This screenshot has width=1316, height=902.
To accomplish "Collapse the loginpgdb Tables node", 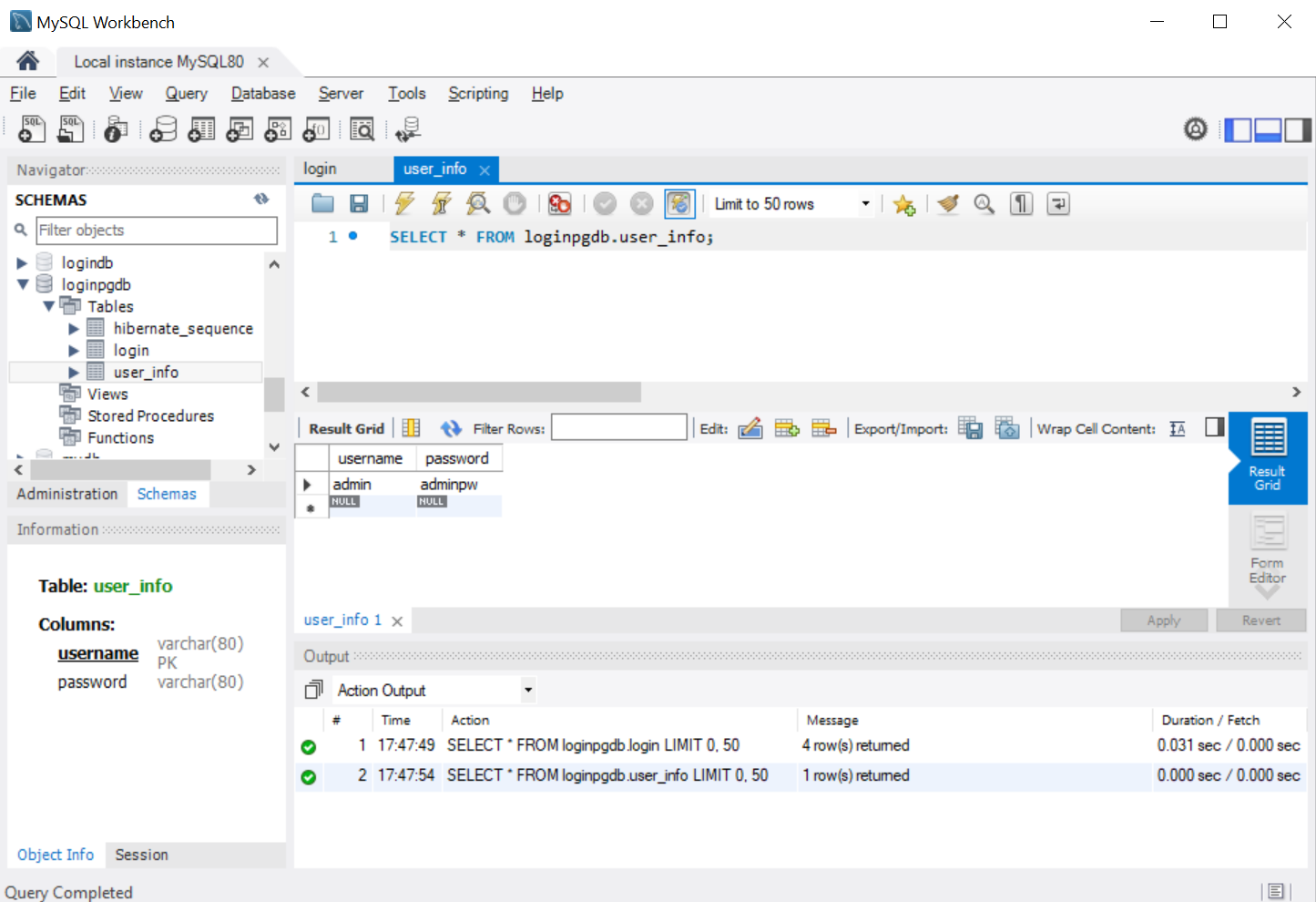I will tap(50, 305).
